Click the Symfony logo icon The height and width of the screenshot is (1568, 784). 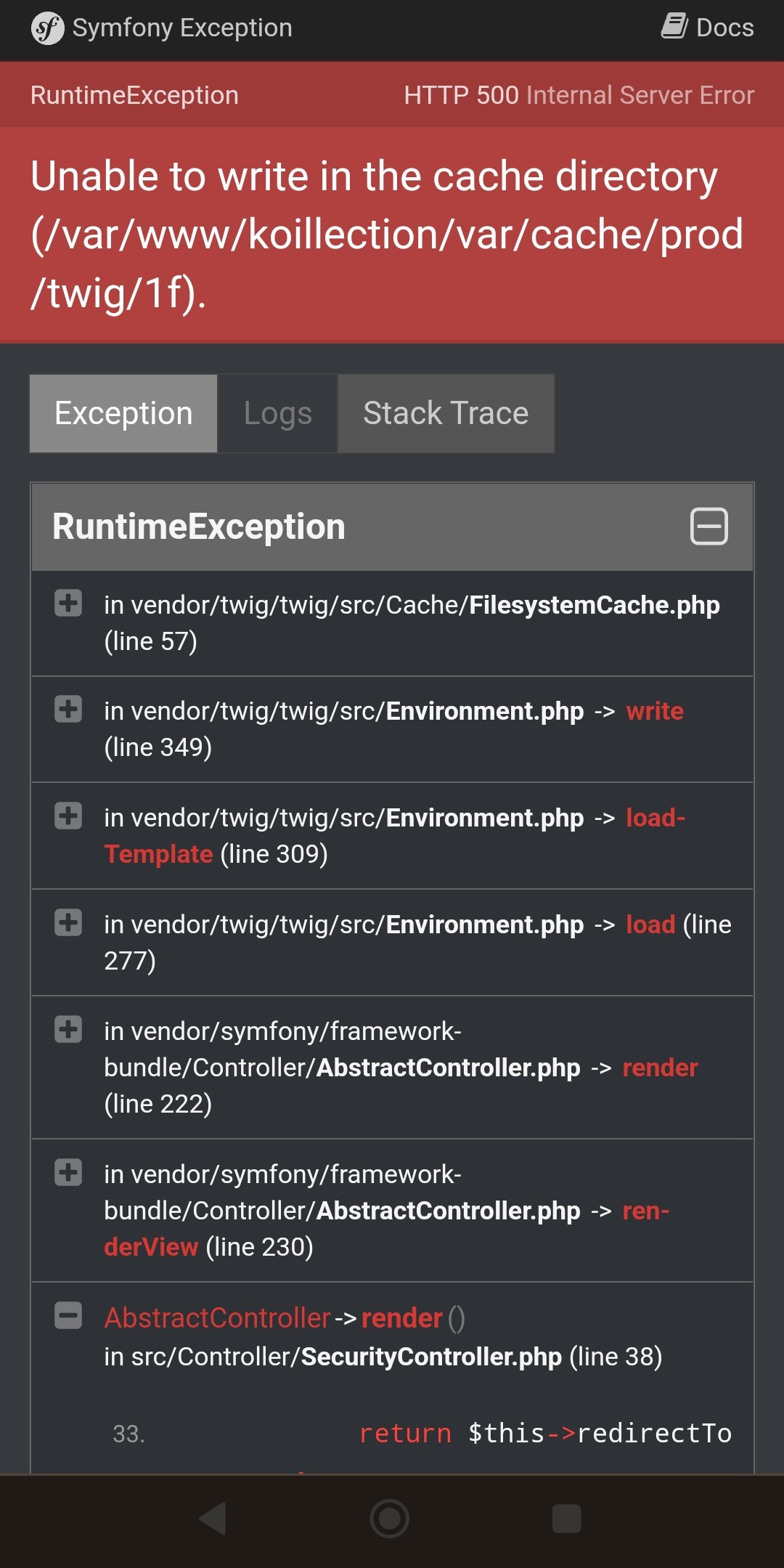coord(48,28)
